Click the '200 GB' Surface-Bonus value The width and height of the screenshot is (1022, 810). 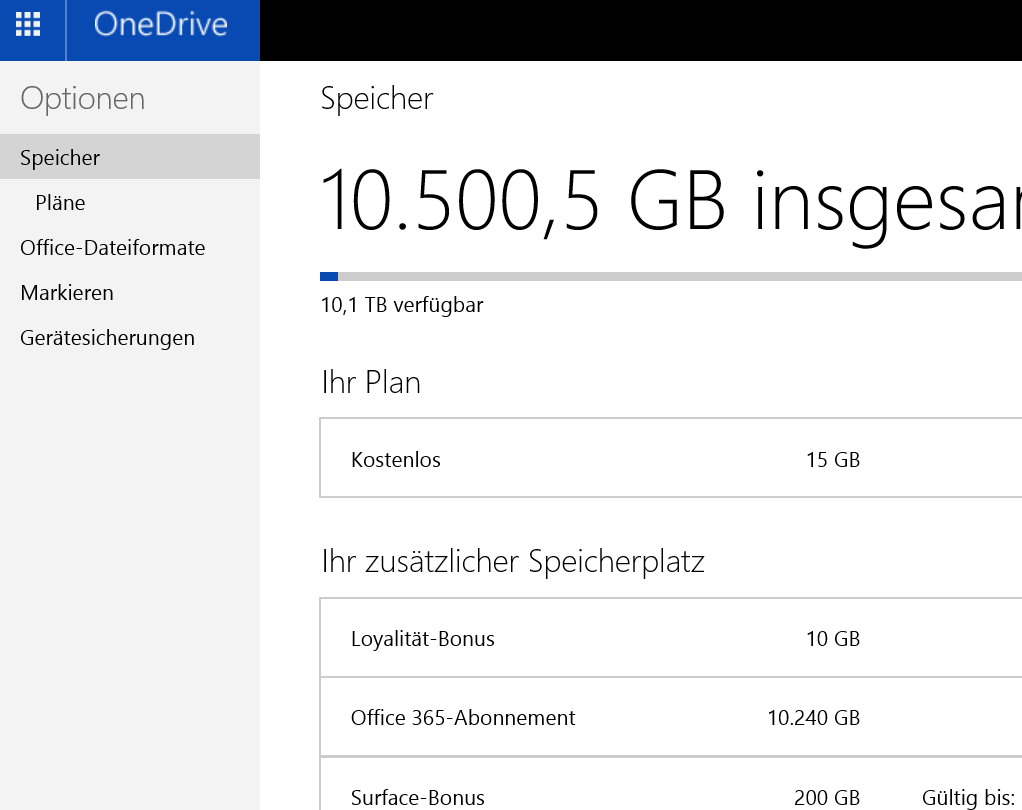(826, 798)
